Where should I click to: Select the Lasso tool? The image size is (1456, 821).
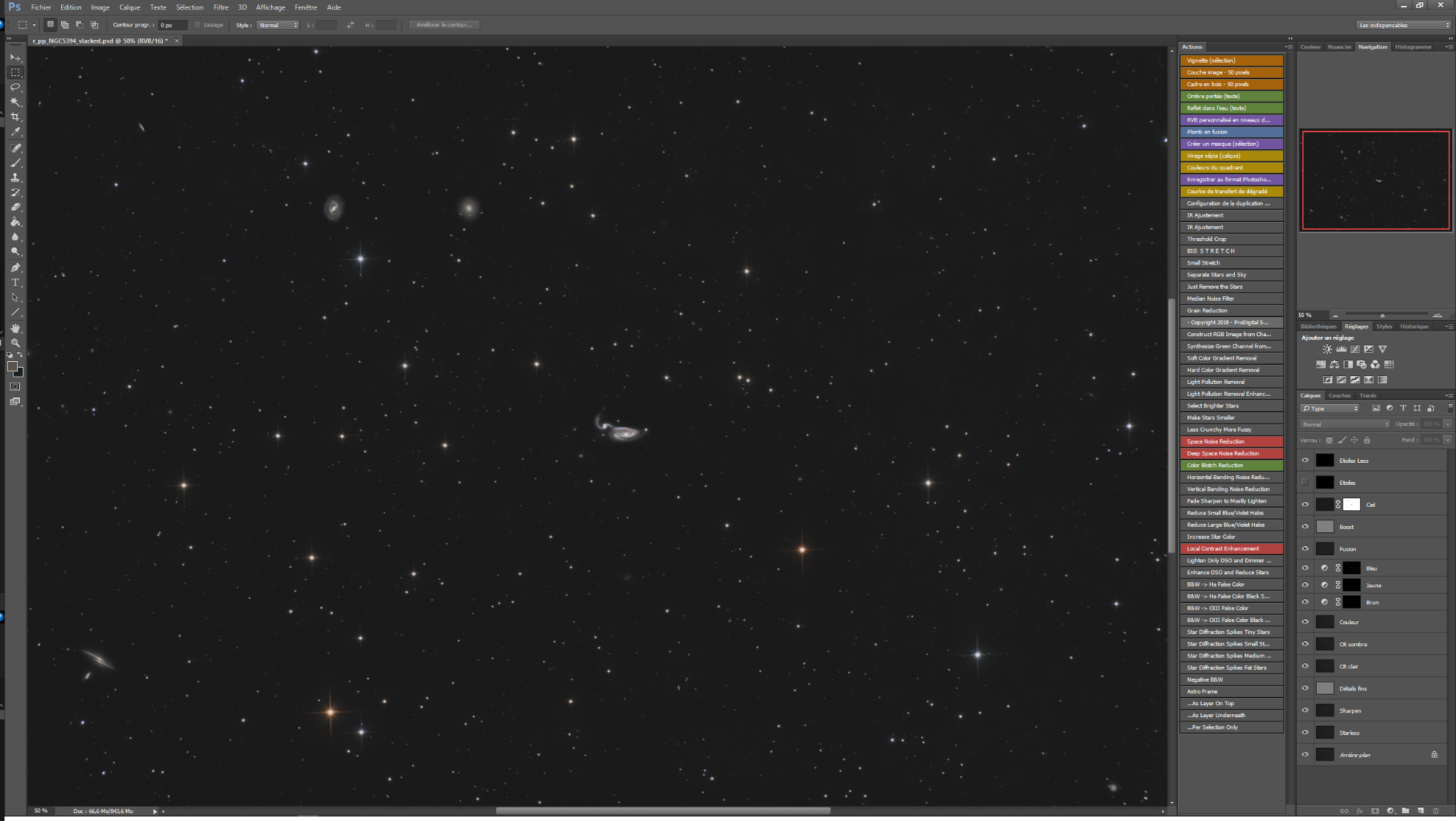15,87
